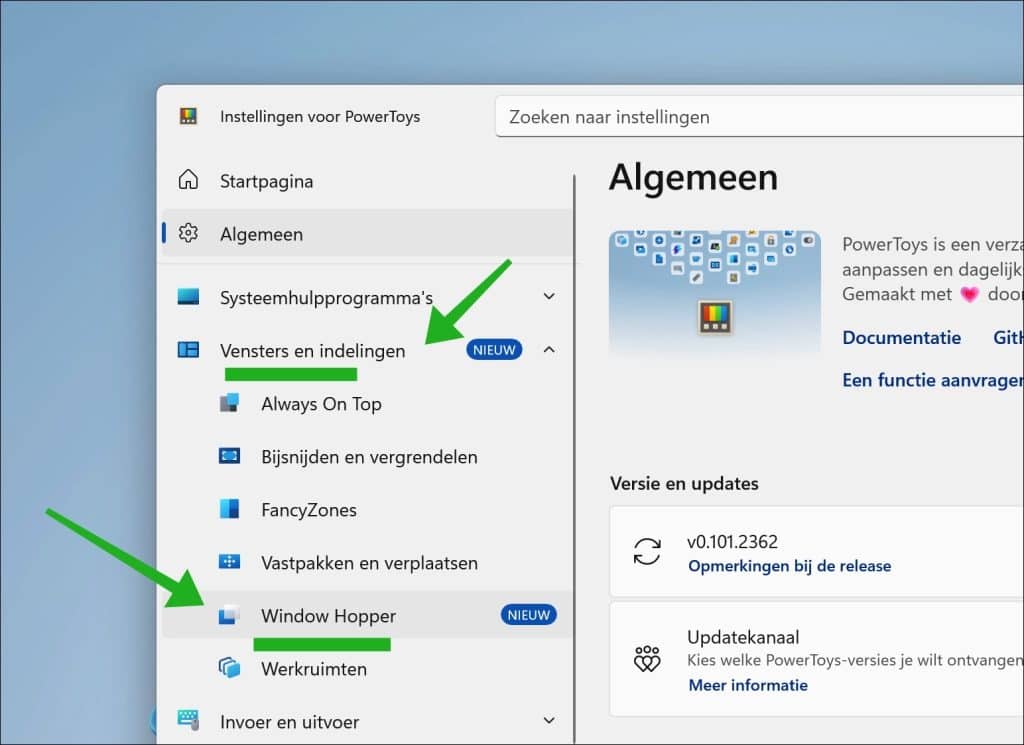
Task: Click the v0.101.2362 version text
Action: point(732,541)
